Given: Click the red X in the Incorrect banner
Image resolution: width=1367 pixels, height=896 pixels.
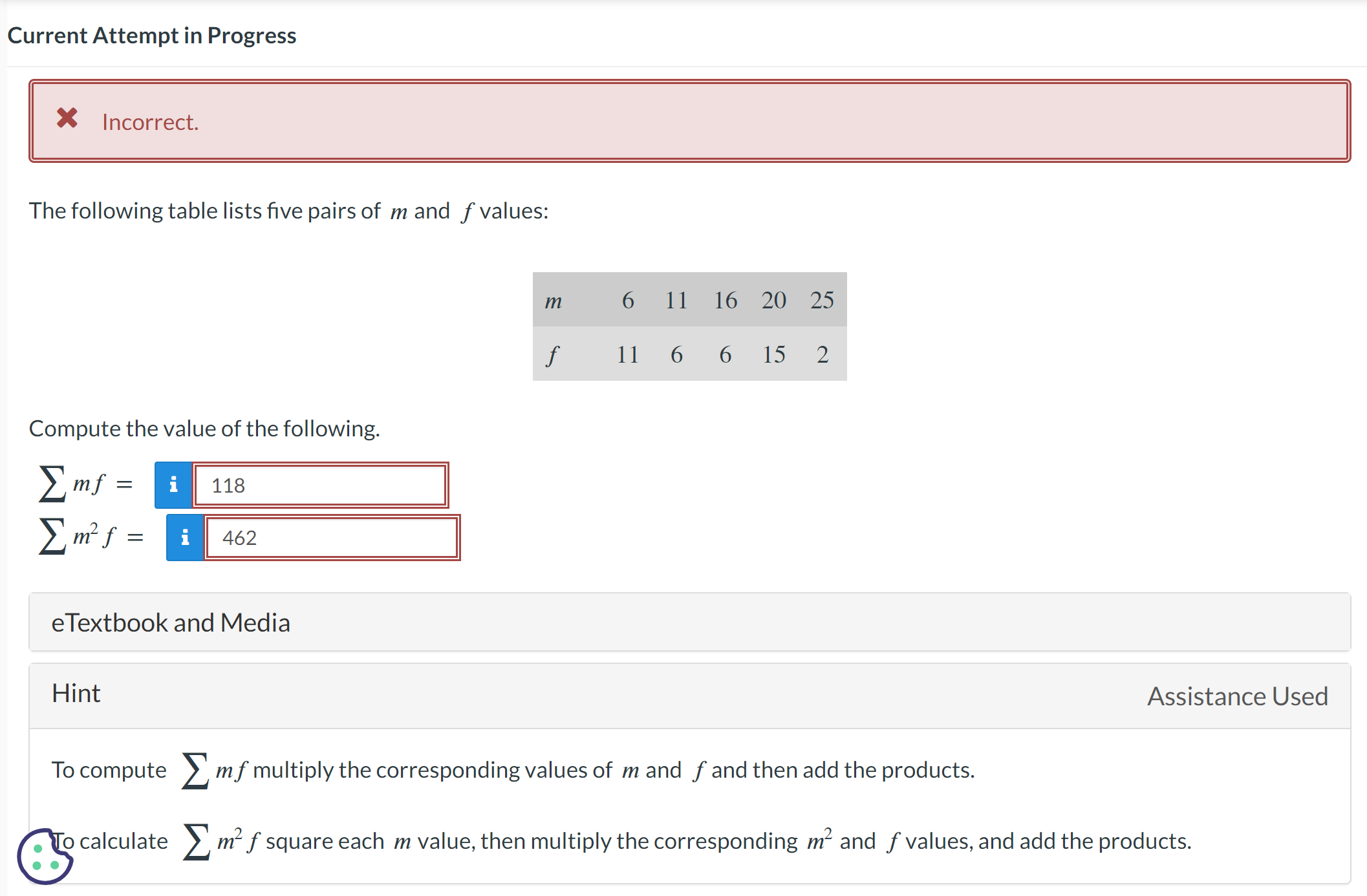Looking at the screenshot, I should [x=67, y=119].
